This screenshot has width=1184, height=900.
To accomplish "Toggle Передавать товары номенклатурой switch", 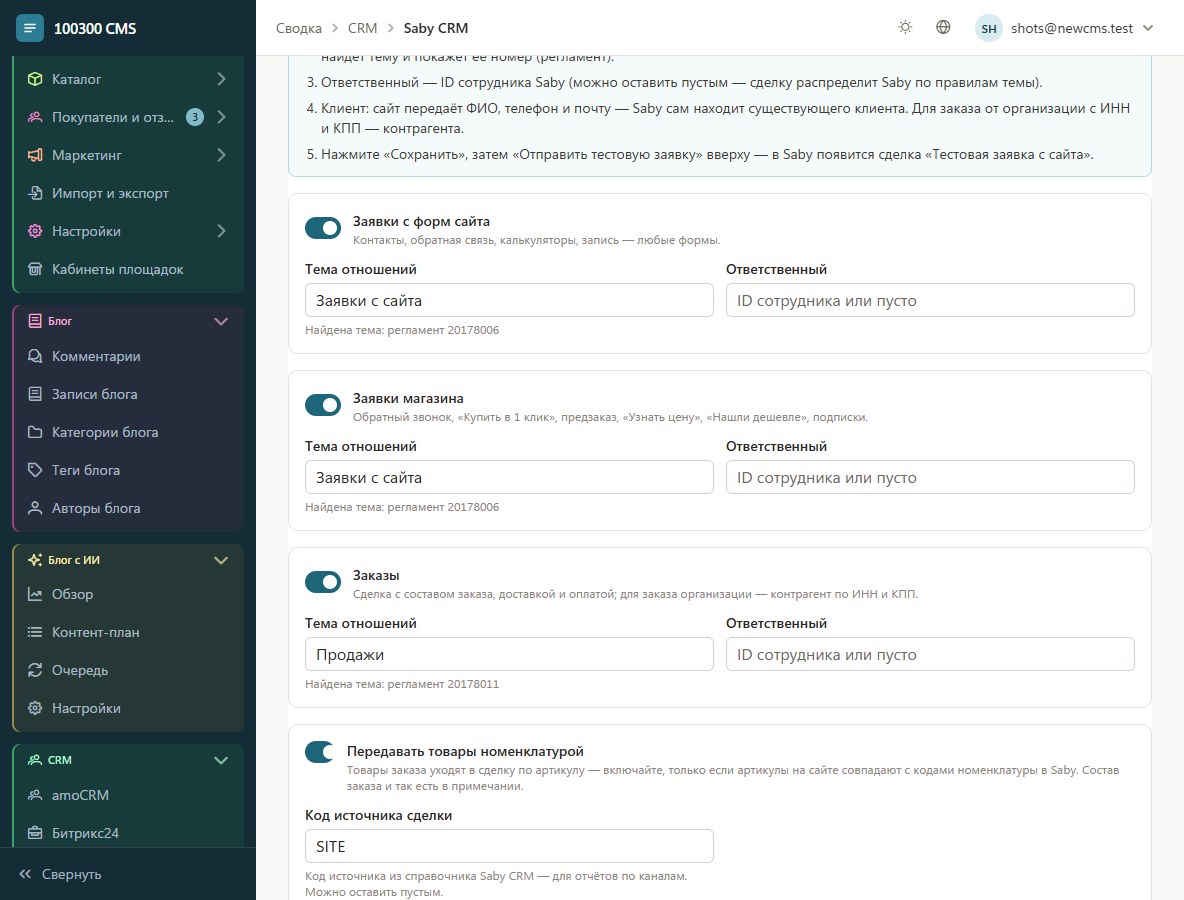I will click(x=320, y=752).
